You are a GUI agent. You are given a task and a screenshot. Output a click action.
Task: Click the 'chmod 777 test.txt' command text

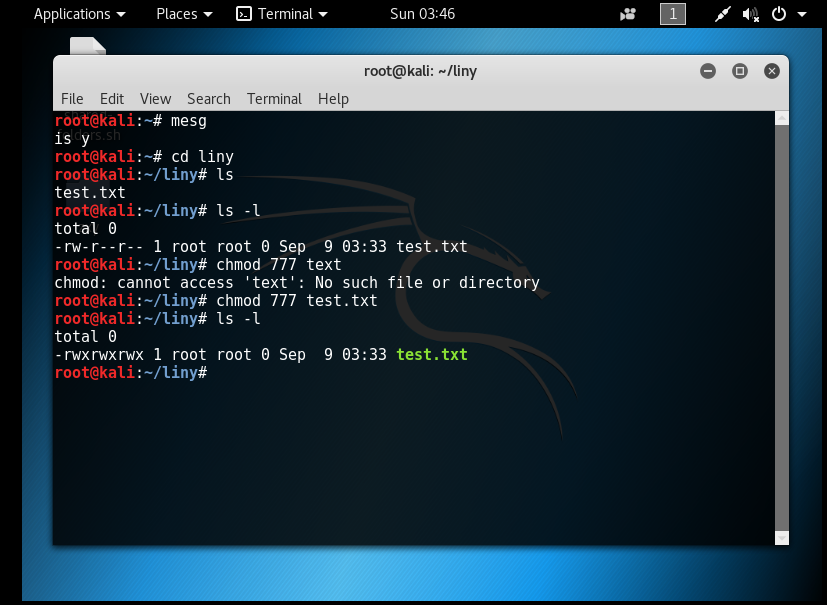(x=297, y=301)
